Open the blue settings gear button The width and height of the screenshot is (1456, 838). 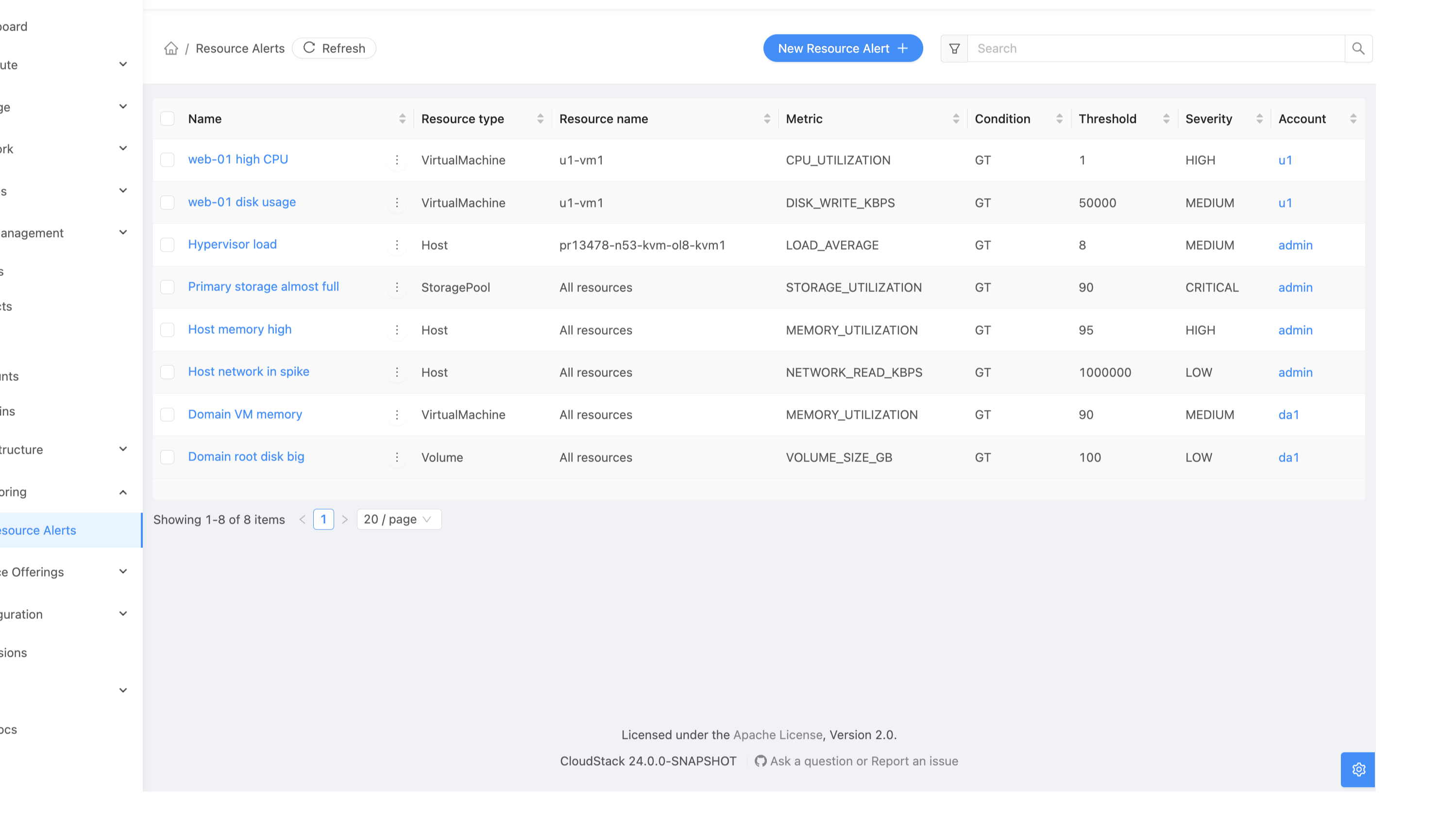coord(1357,769)
